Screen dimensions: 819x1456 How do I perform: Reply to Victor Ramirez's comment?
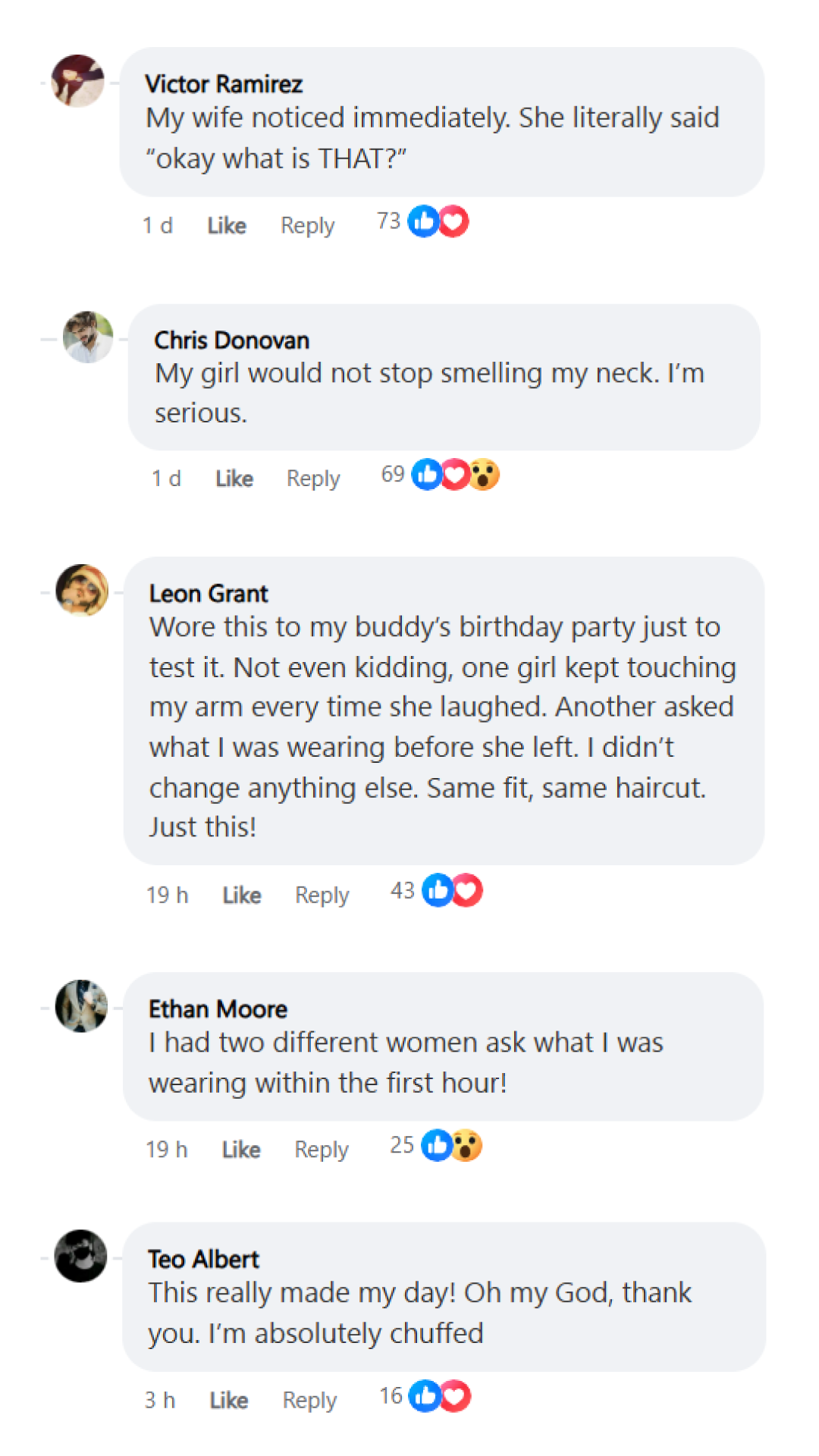click(x=307, y=225)
